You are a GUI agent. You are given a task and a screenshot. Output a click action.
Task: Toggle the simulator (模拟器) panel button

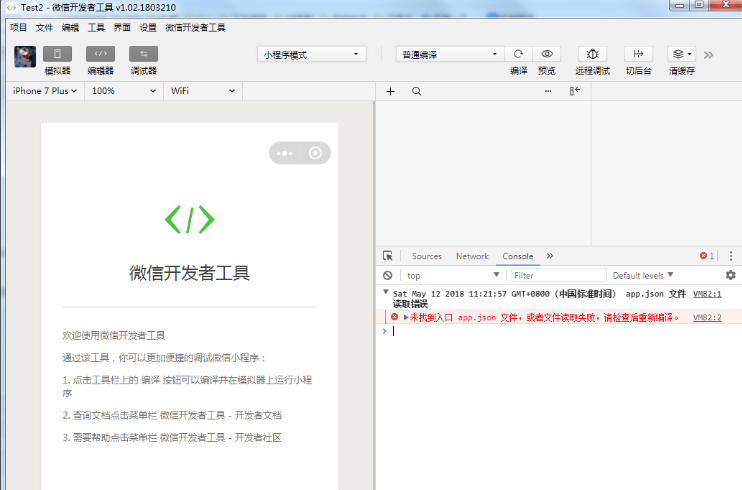pyautogui.click(x=57, y=54)
